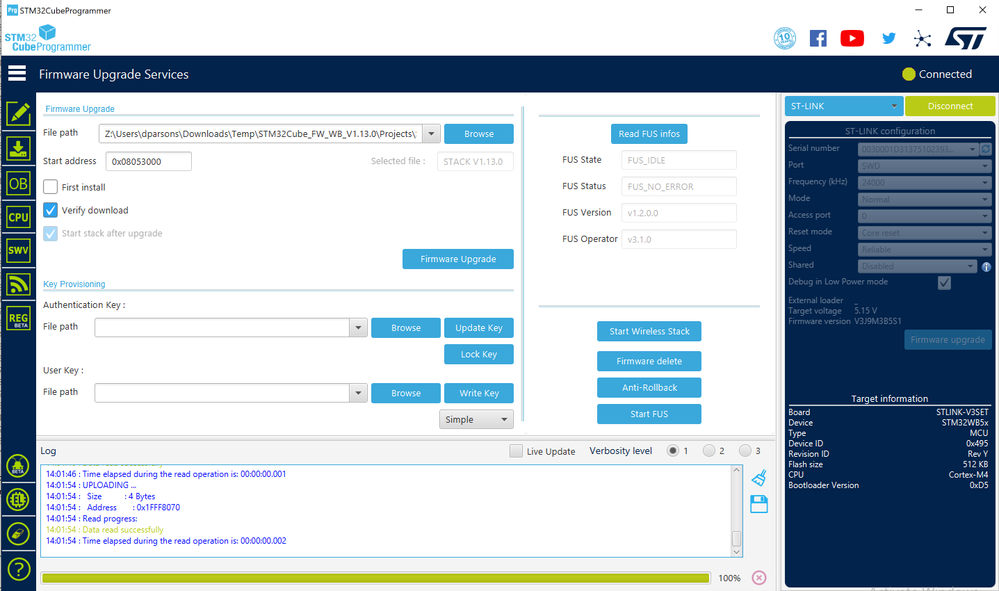Click the Write Key button
The width and height of the screenshot is (999, 591).
coord(478,393)
